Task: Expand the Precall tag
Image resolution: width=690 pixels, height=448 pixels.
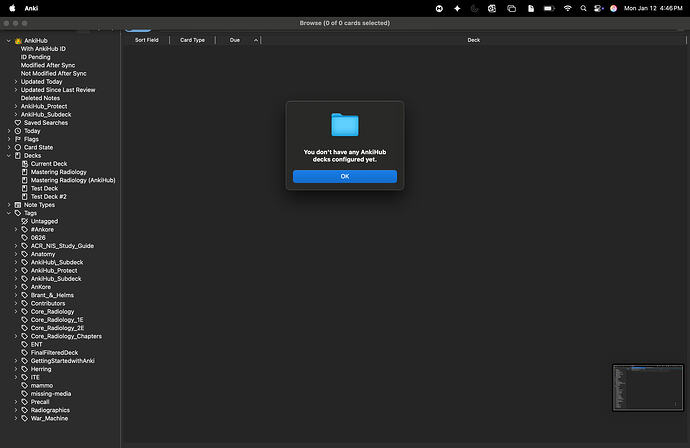Action: click(16, 402)
